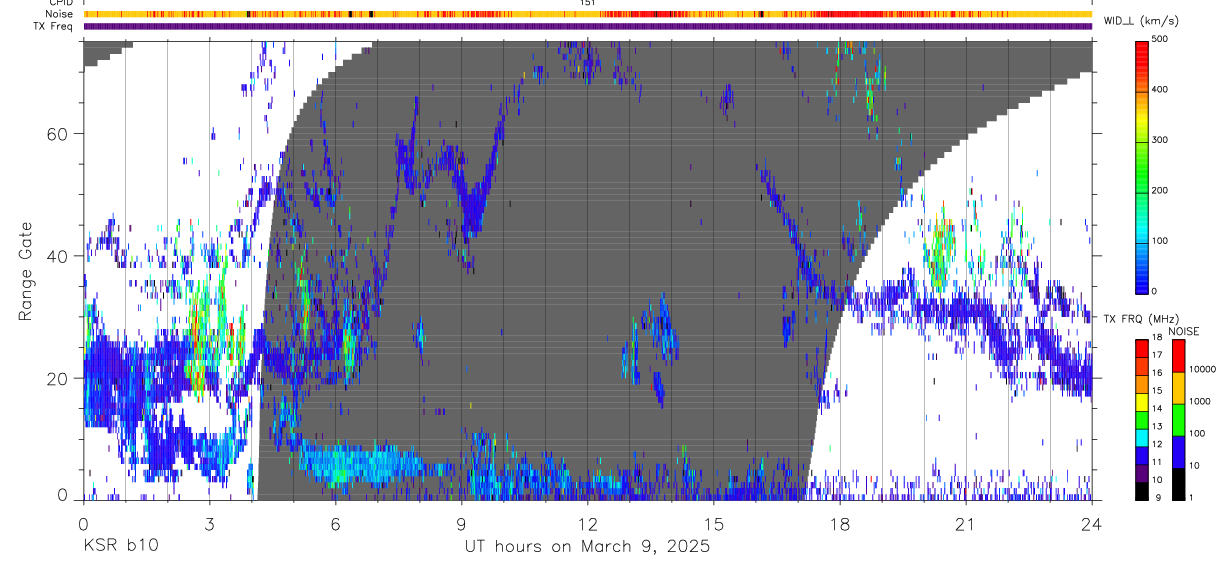Image resolution: width=1228 pixels, height=567 pixels.
Task: Click the '151' CPID value above the plot
Action: (x=587, y=3)
